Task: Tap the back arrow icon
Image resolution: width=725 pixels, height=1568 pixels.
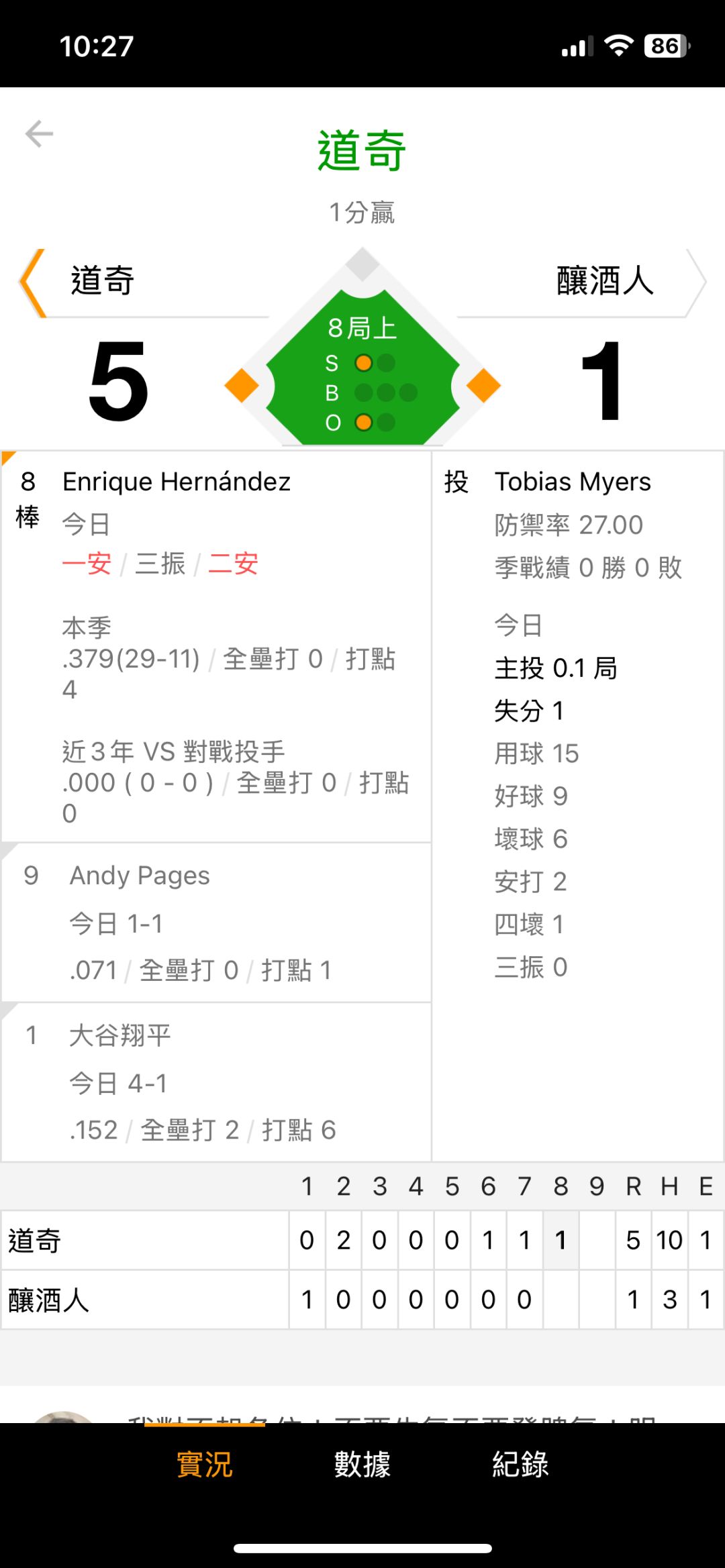Action: tap(39, 134)
